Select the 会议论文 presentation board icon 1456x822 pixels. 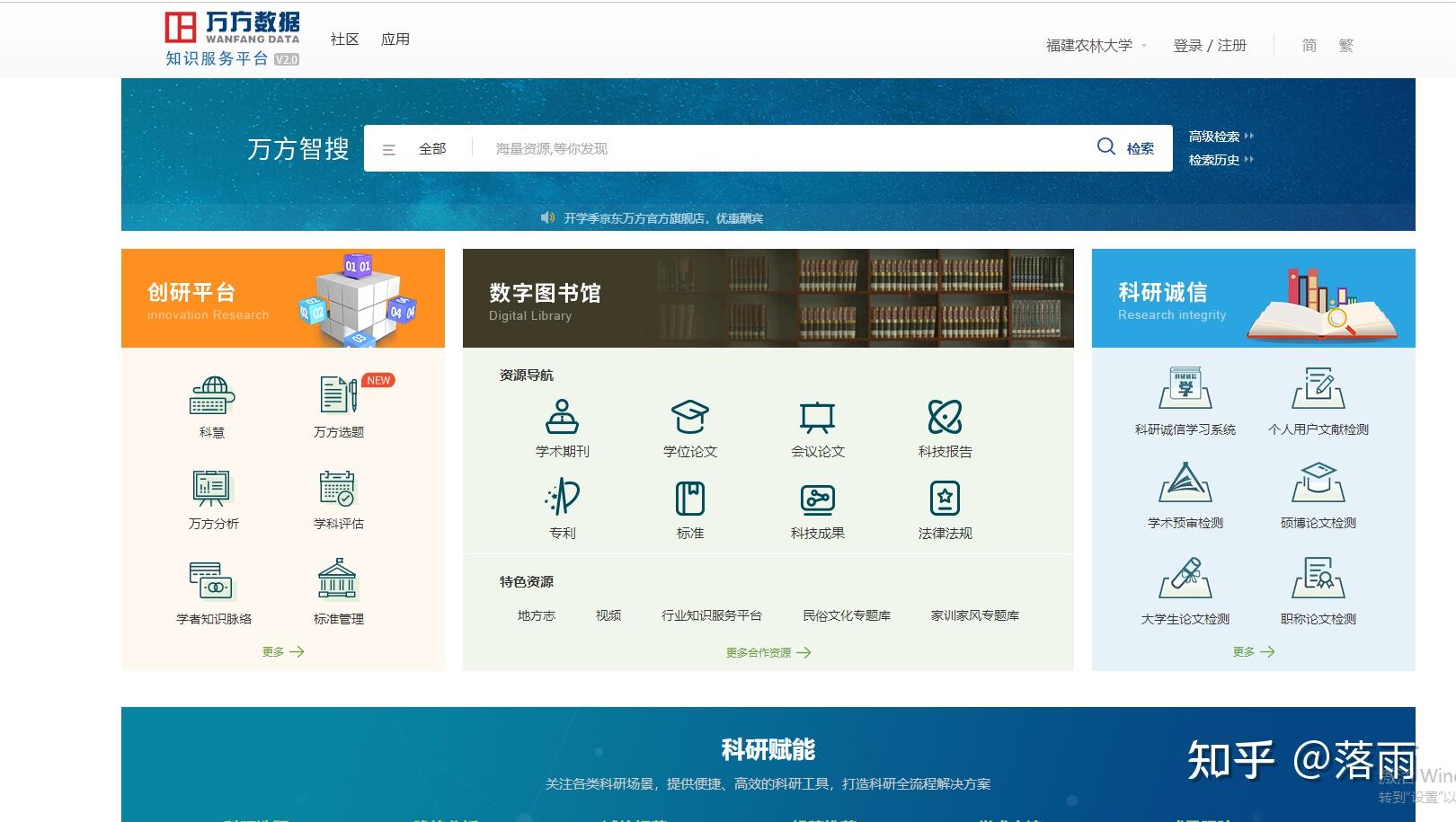click(818, 417)
